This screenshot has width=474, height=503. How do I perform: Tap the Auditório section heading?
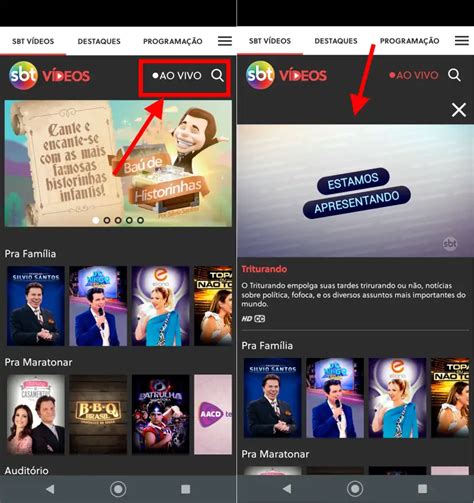click(26, 470)
